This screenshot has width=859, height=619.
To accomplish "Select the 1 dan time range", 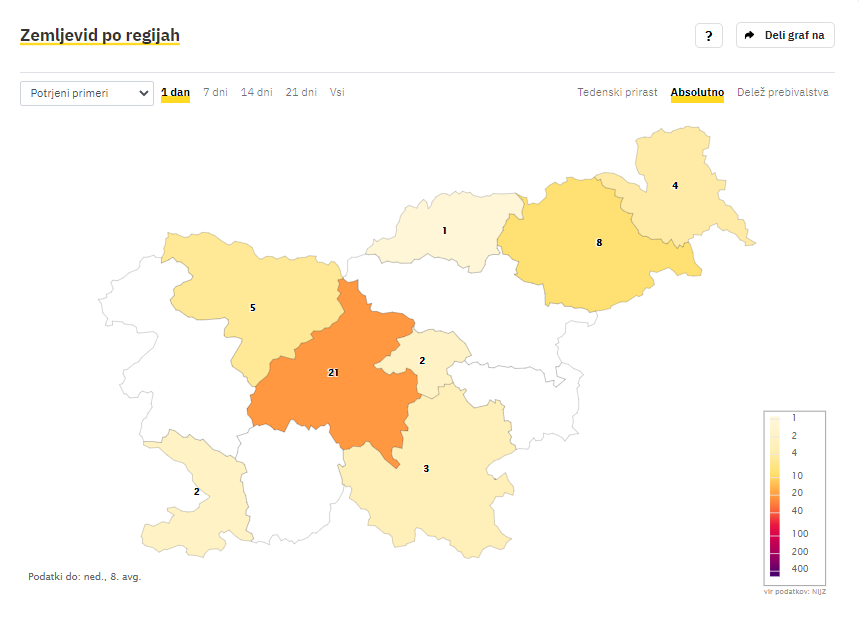I will coord(175,93).
